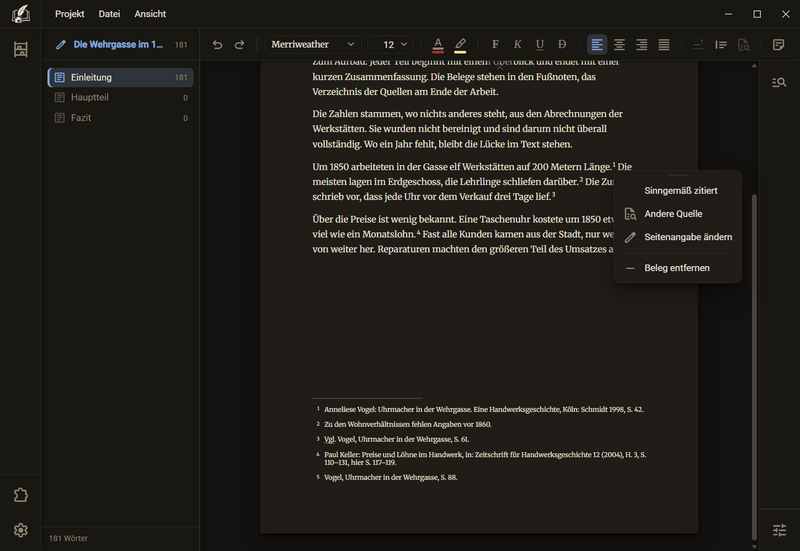Click footnote 3 'Vgl. Vogel' text
Screen dimensions: 800x551
396,439
